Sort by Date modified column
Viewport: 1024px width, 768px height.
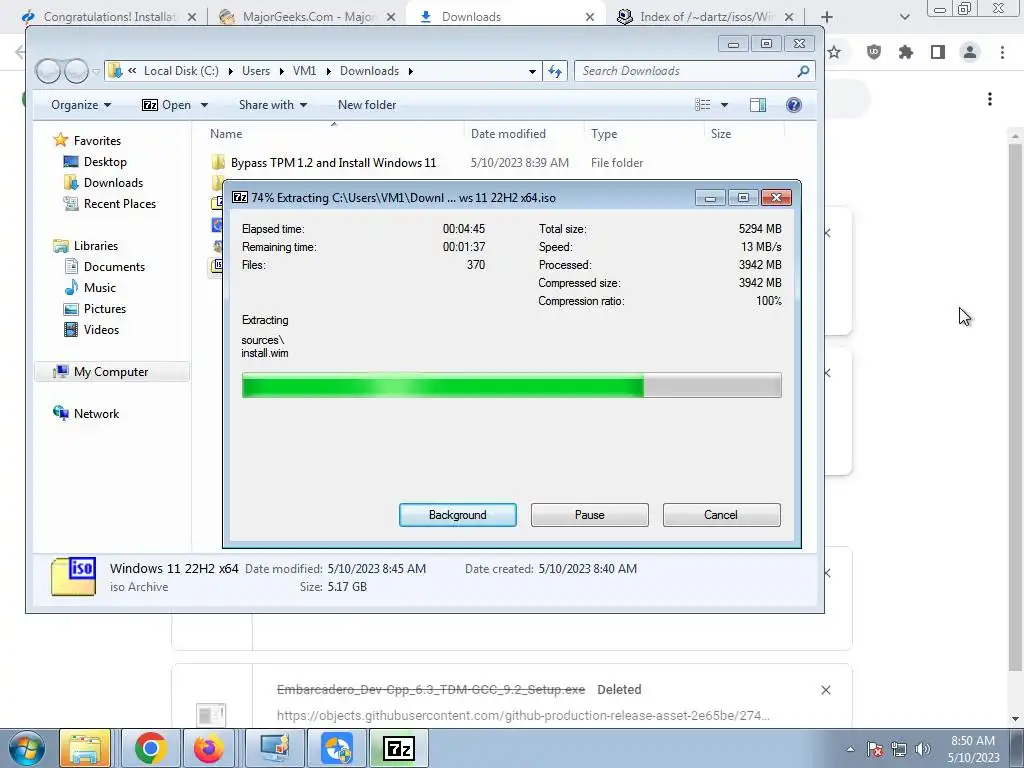pyautogui.click(x=508, y=134)
